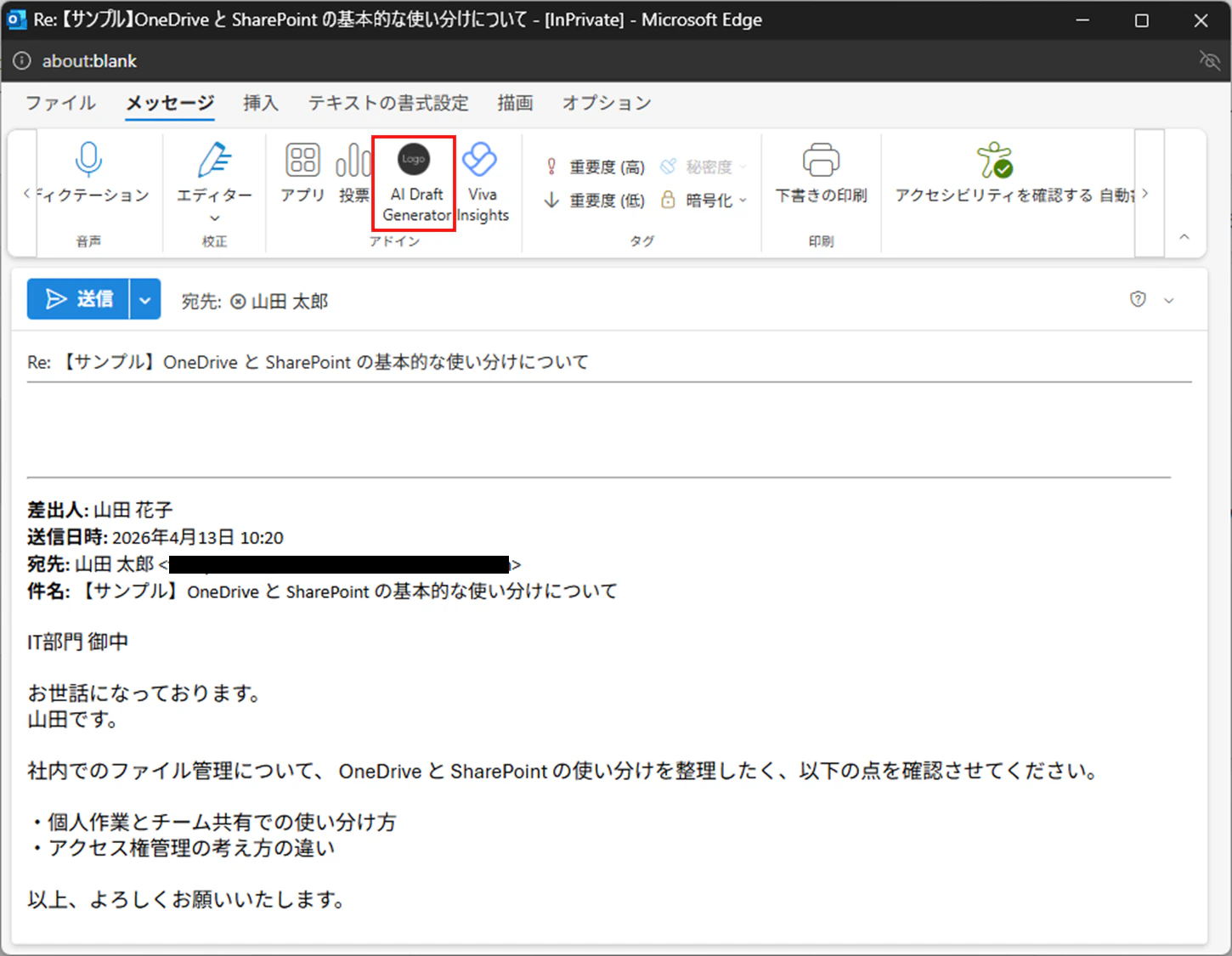Send the email with the 送信 button
Image resolution: width=1232 pixels, height=956 pixels.
coord(78,299)
